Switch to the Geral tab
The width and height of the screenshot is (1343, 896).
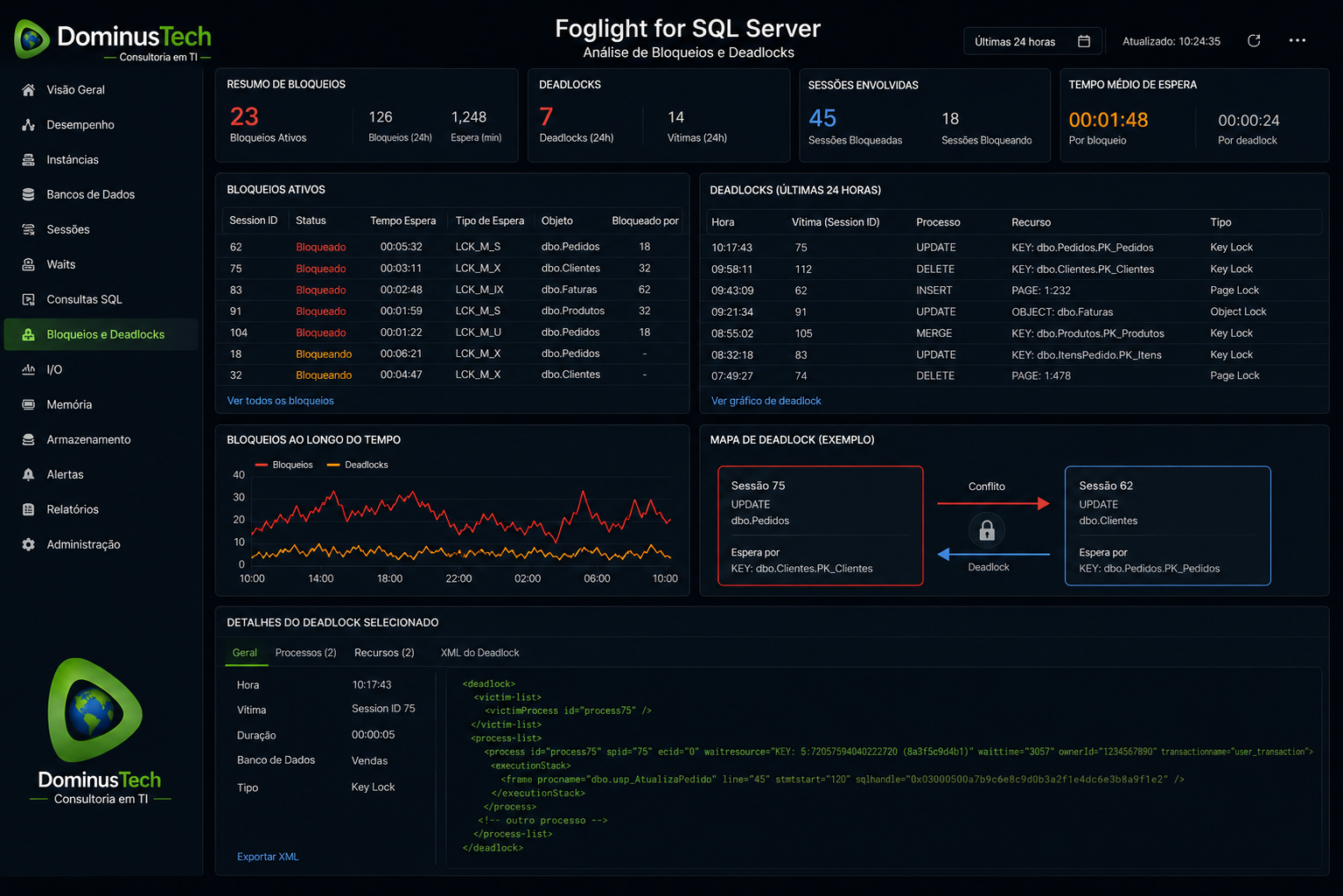tap(245, 653)
